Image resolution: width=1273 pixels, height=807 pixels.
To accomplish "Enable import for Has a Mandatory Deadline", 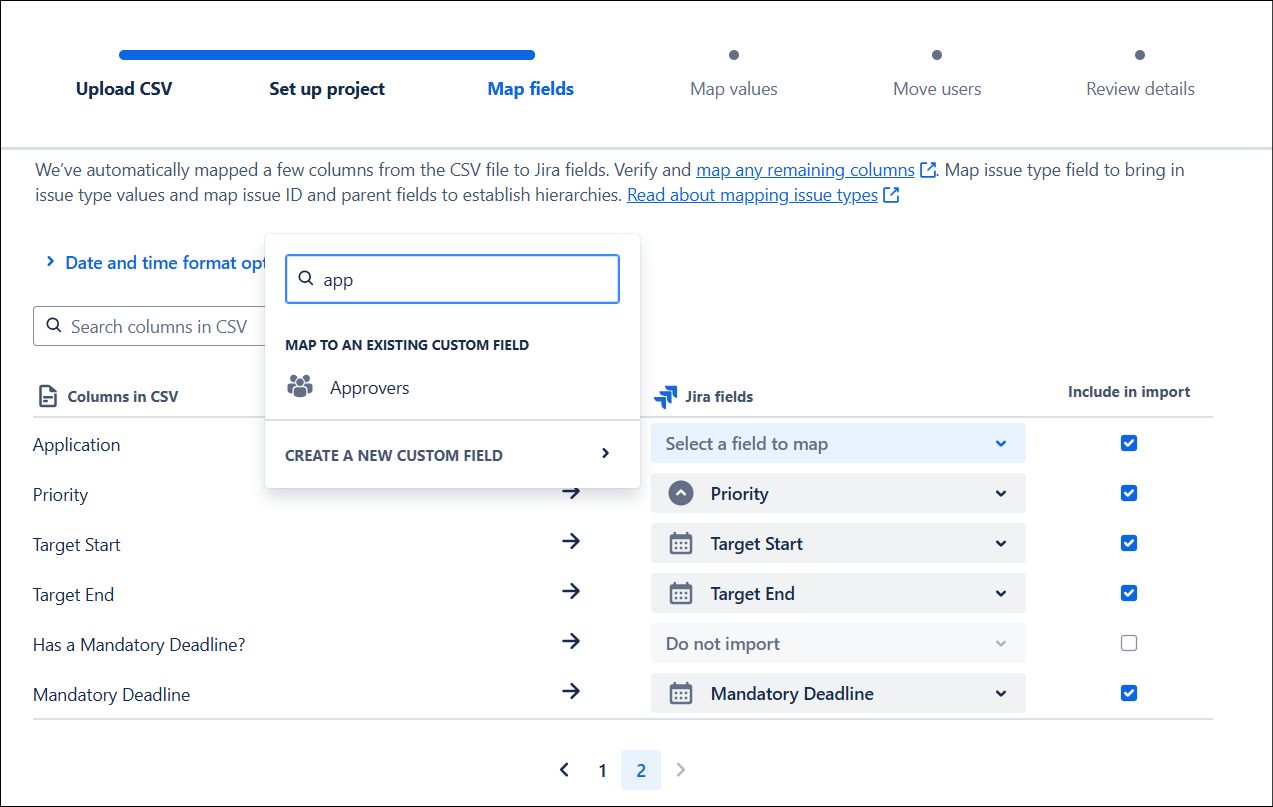I will click(x=1129, y=643).
